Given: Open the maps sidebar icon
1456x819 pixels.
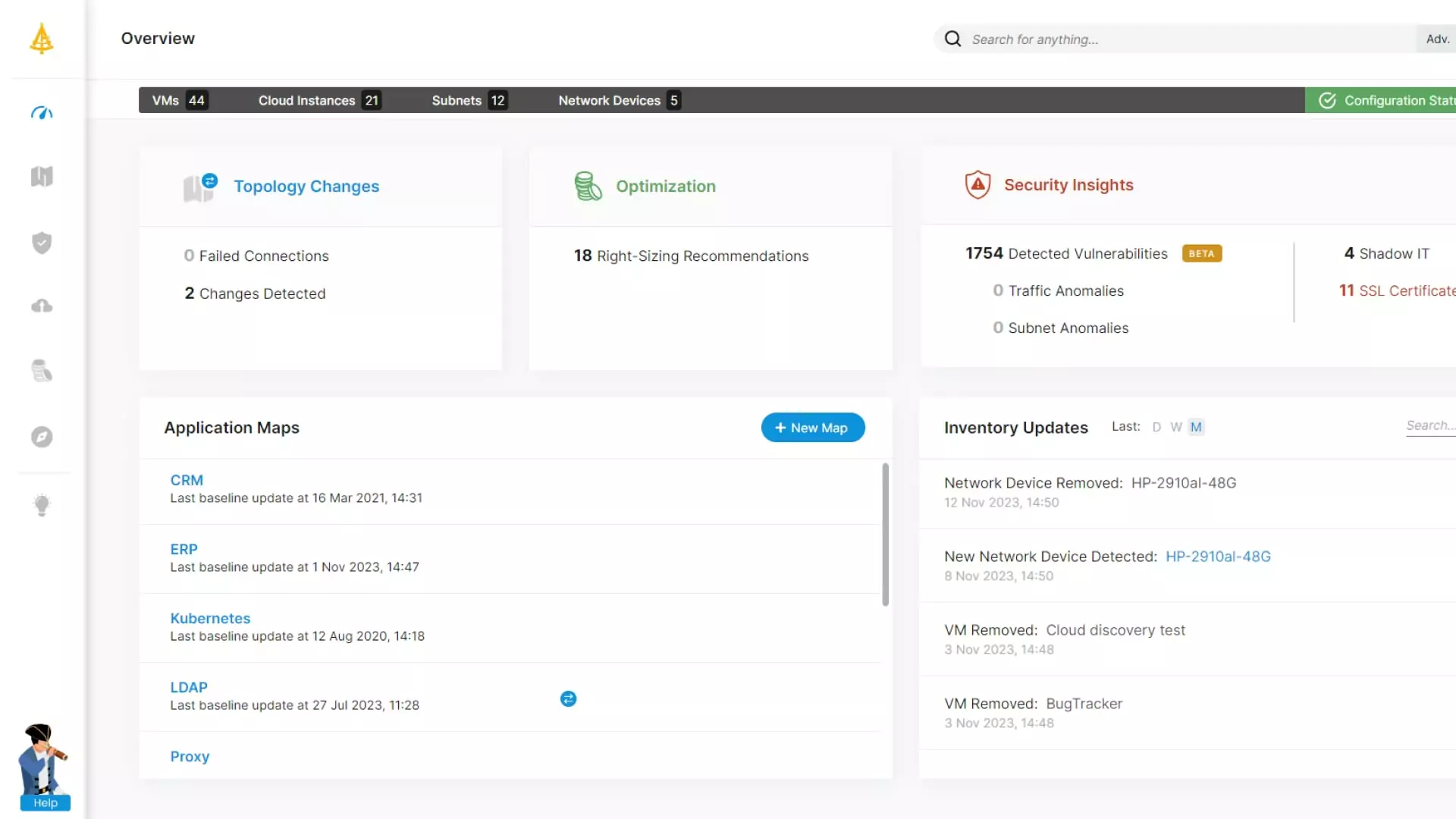Looking at the screenshot, I should (x=42, y=177).
